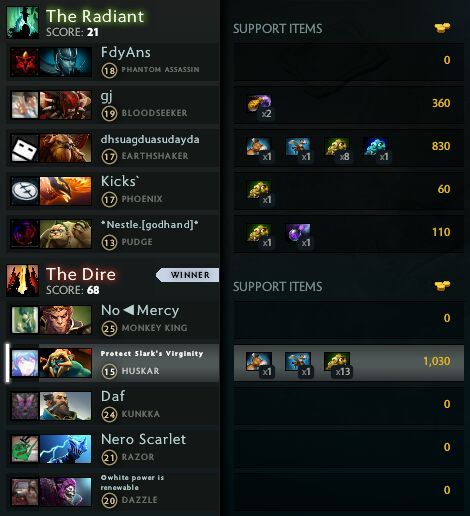Click the Dire team logo
This screenshot has width=470, height=516.
pos(23,280)
